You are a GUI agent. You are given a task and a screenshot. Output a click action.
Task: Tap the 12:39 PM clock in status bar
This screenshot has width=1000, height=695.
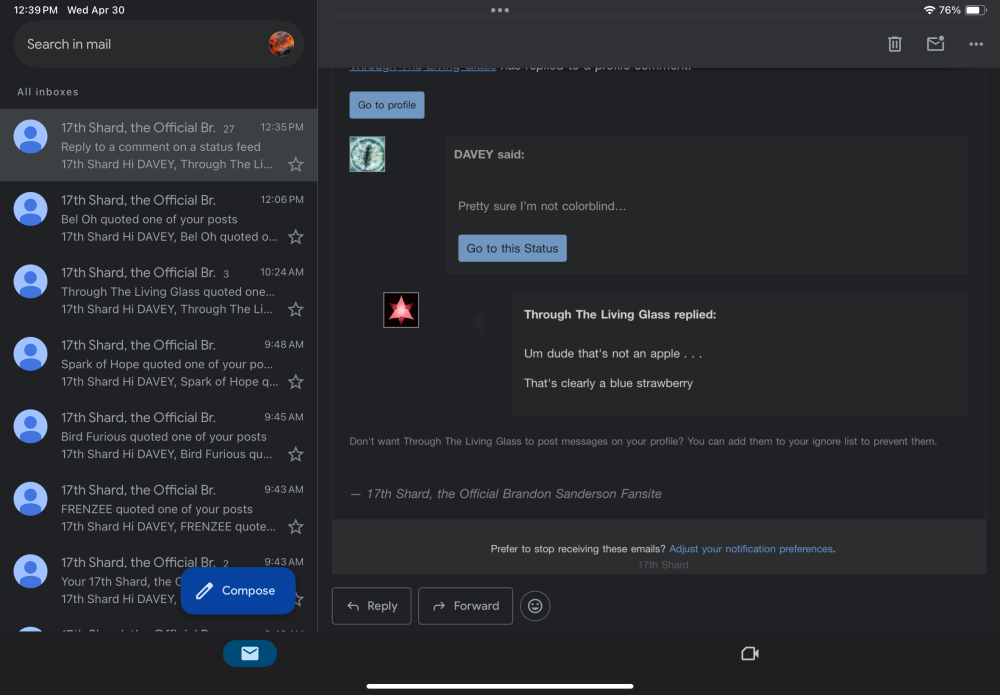[x=36, y=10]
